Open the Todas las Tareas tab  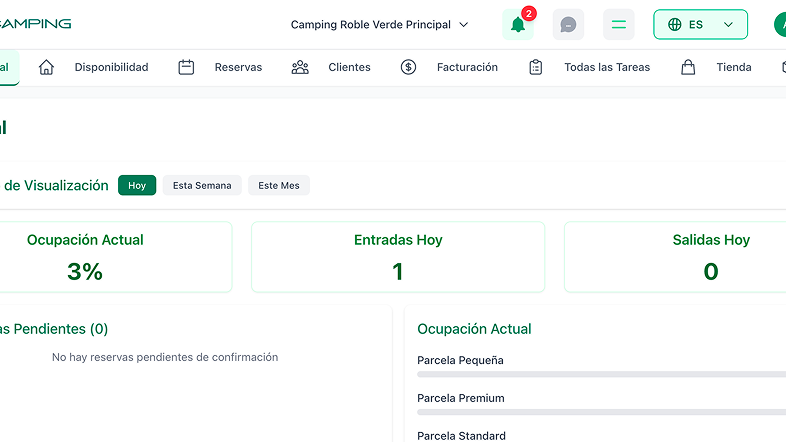pyautogui.click(x=607, y=67)
